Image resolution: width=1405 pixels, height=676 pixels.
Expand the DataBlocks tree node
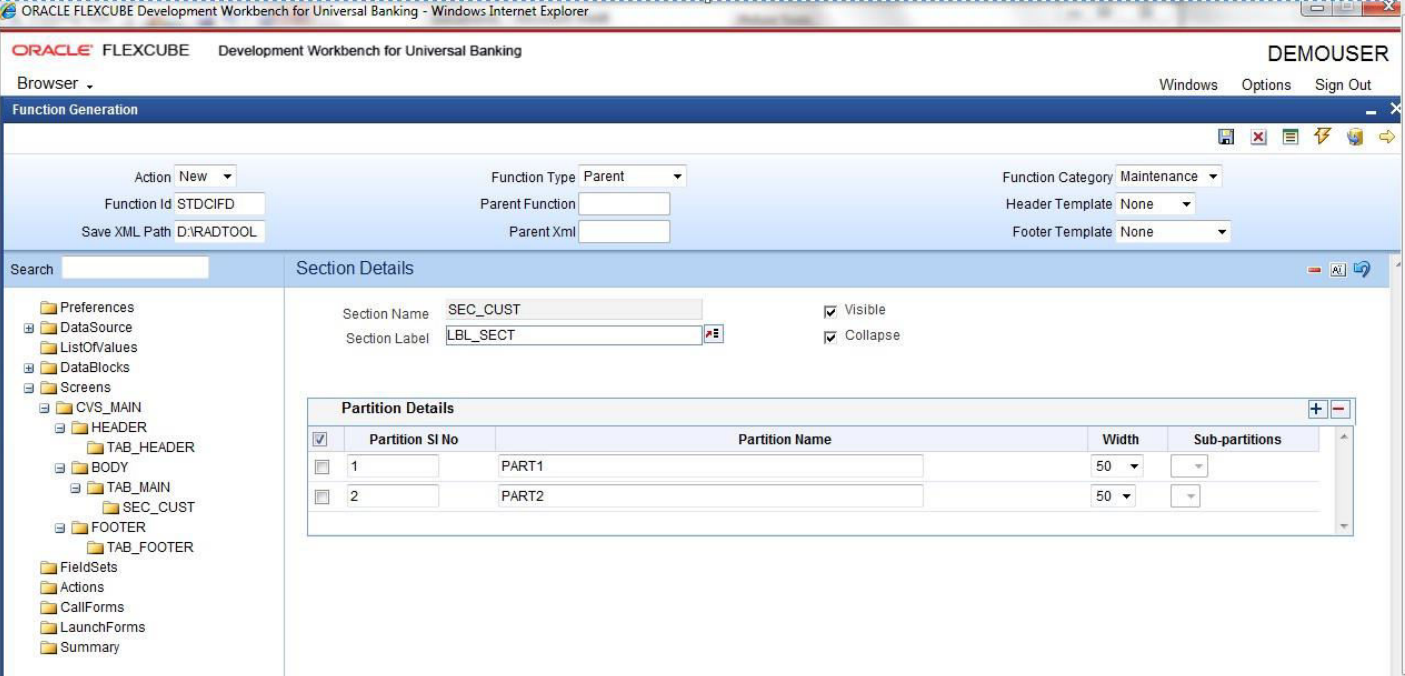29,368
